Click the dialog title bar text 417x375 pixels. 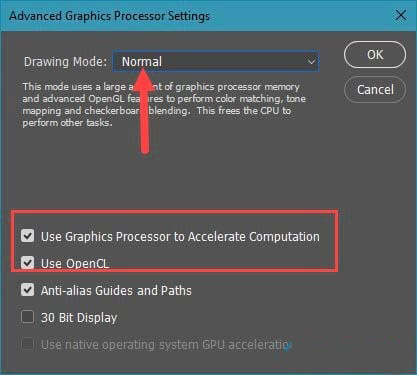click(x=109, y=16)
